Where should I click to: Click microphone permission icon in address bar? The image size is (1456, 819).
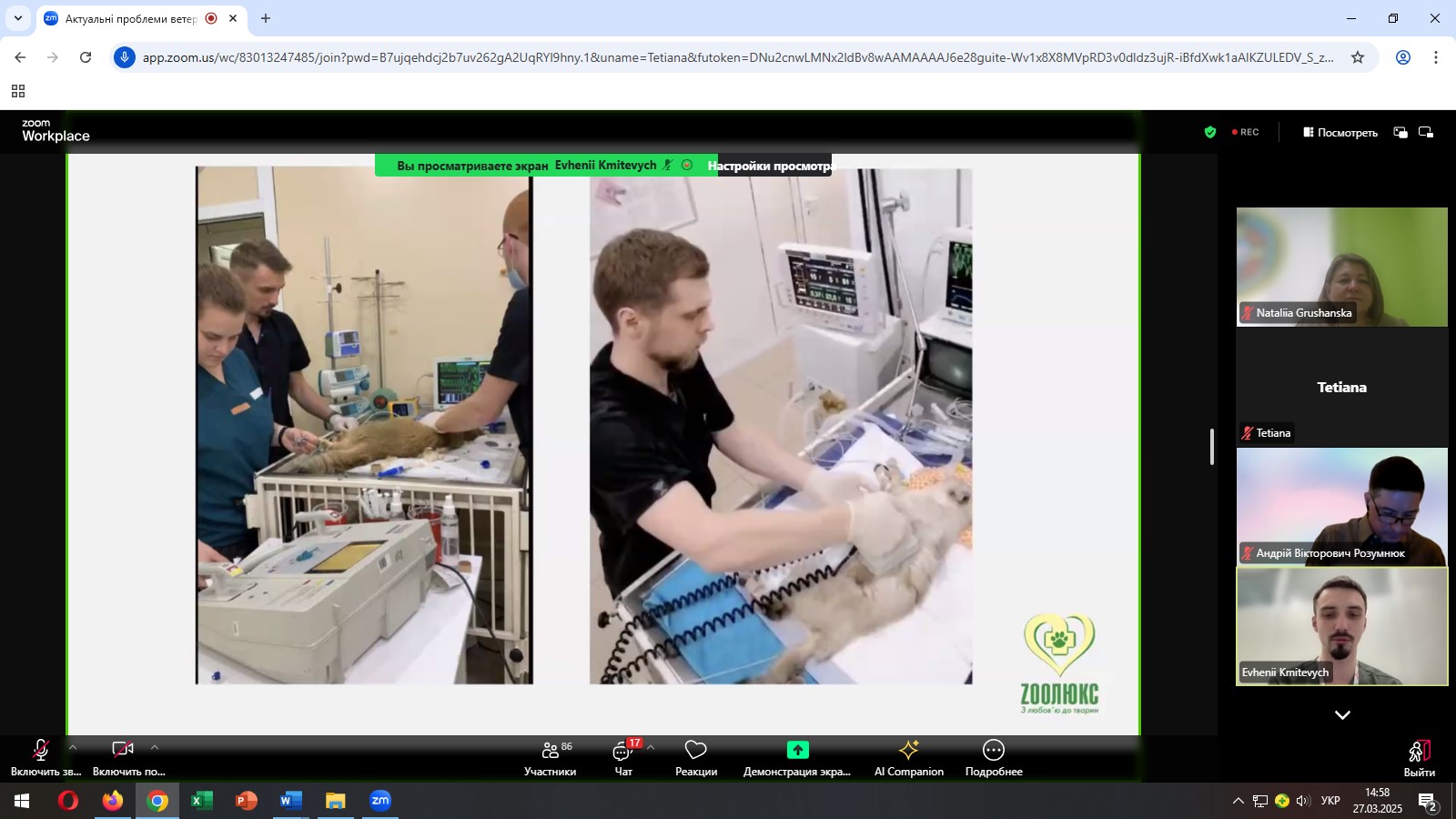click(125, 57)
